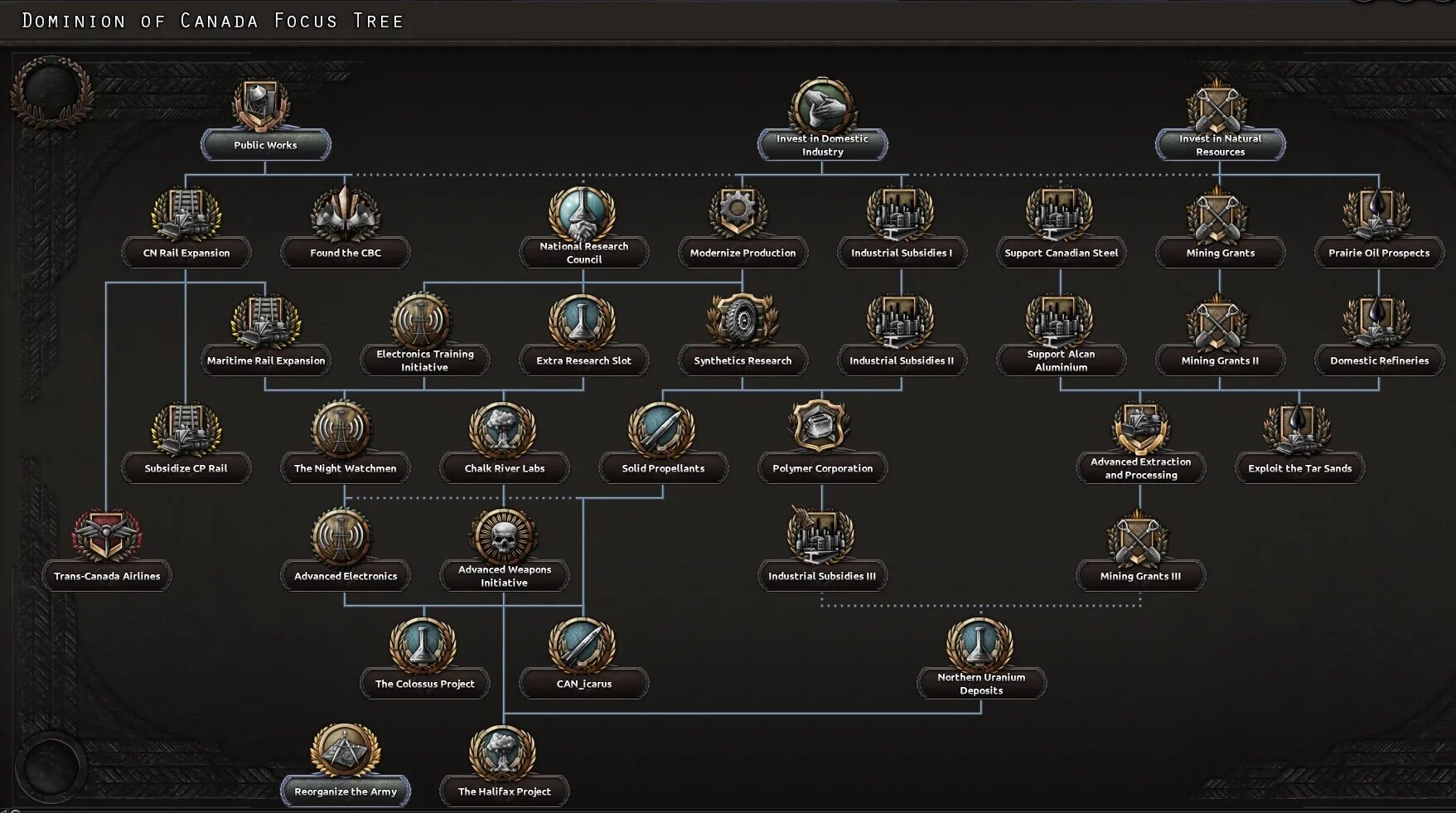Click the Solid Propellants rocket icon

pyautogui.click(x=663, y=429)
